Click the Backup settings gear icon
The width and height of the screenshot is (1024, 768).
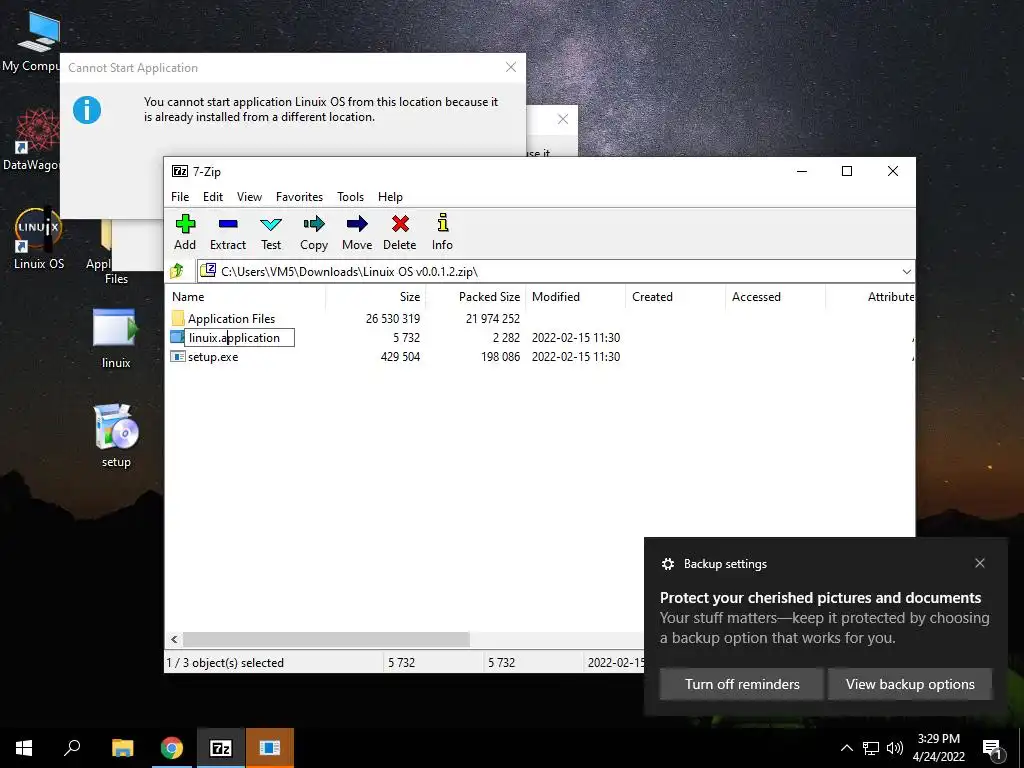(x=667, y=564)
